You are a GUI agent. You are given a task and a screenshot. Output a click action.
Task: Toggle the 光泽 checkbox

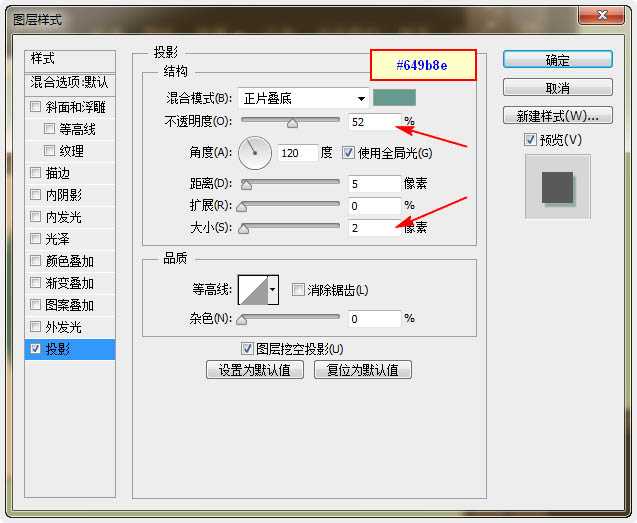pos(36,239)
